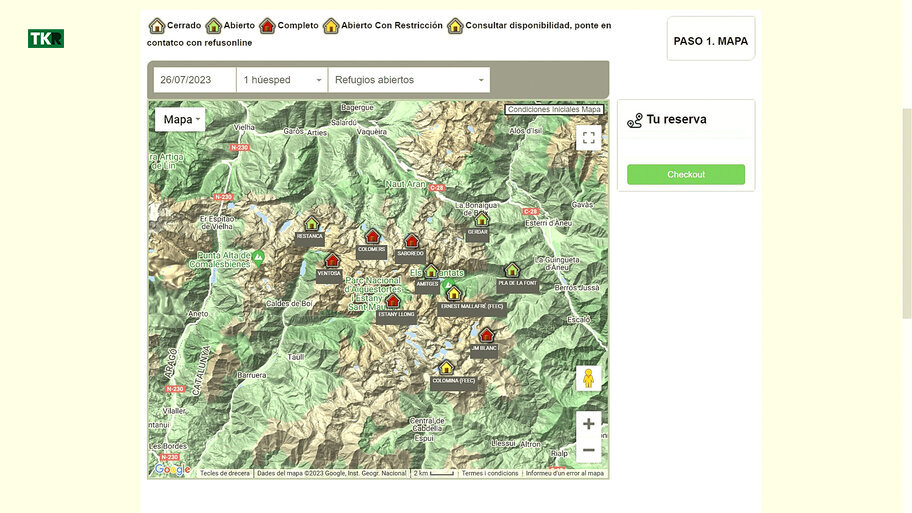Click the date field showing 26/07/2023

click(x=195, y=80)
